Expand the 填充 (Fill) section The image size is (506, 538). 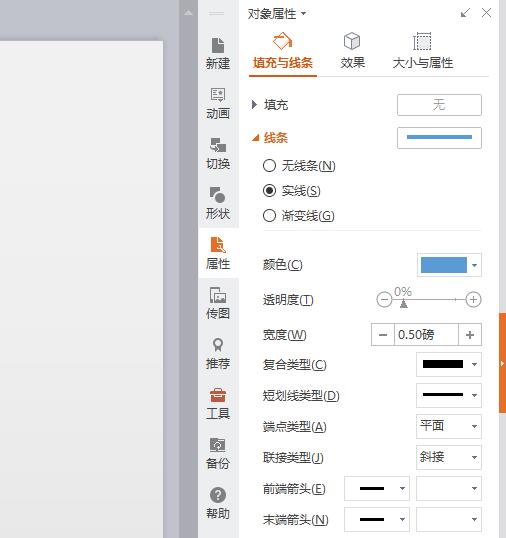254,105
